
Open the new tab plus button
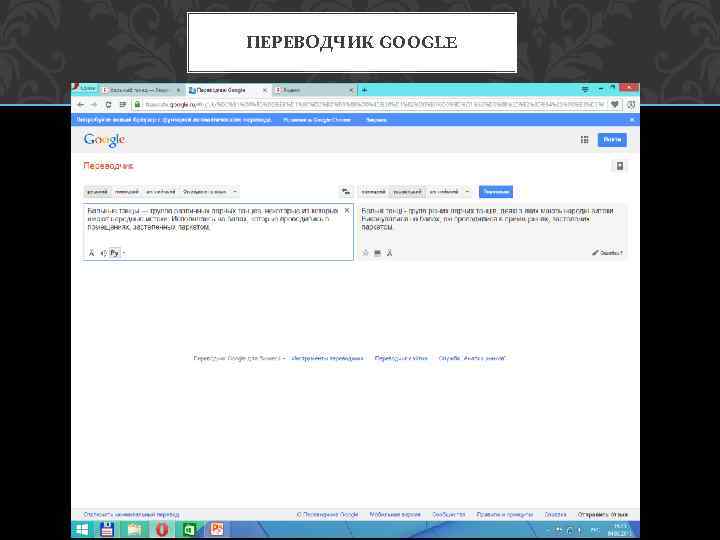(364, 90)
